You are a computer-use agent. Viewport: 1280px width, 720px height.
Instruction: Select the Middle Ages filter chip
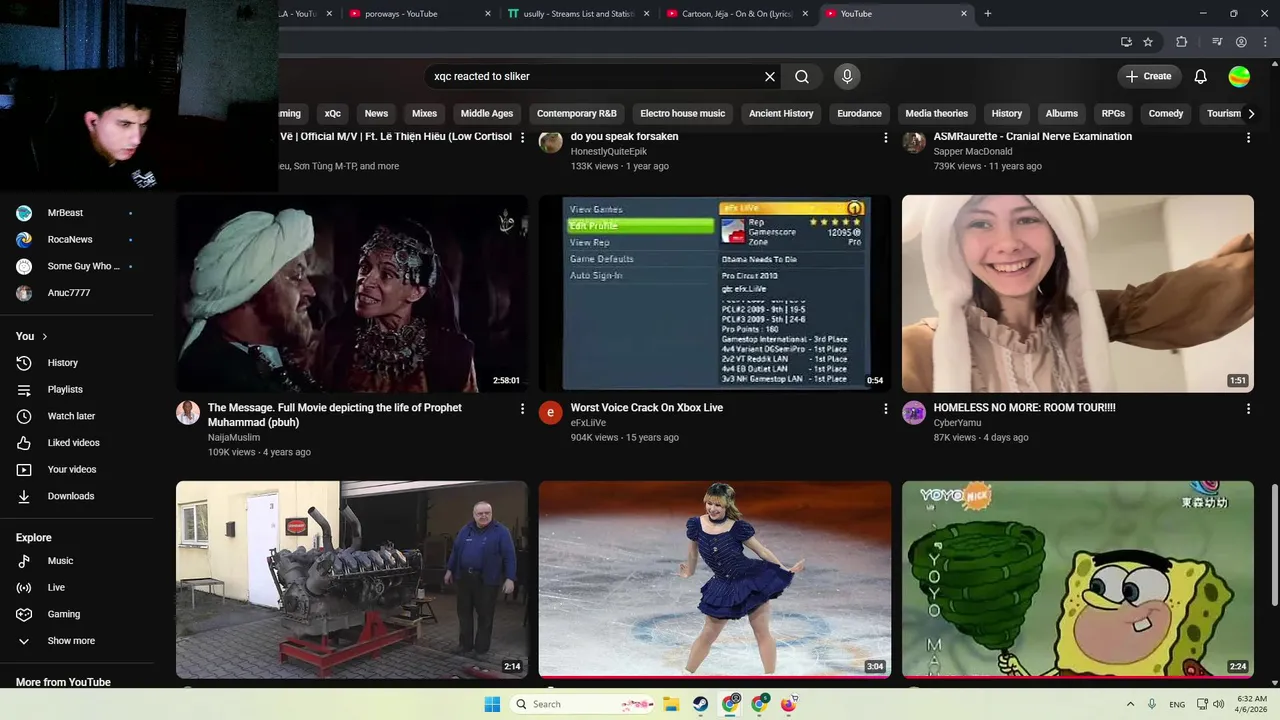click(487, 113)
